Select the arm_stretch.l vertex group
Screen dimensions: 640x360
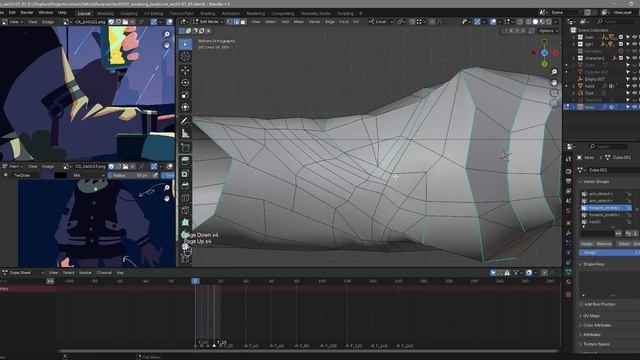tap(605, 194)
